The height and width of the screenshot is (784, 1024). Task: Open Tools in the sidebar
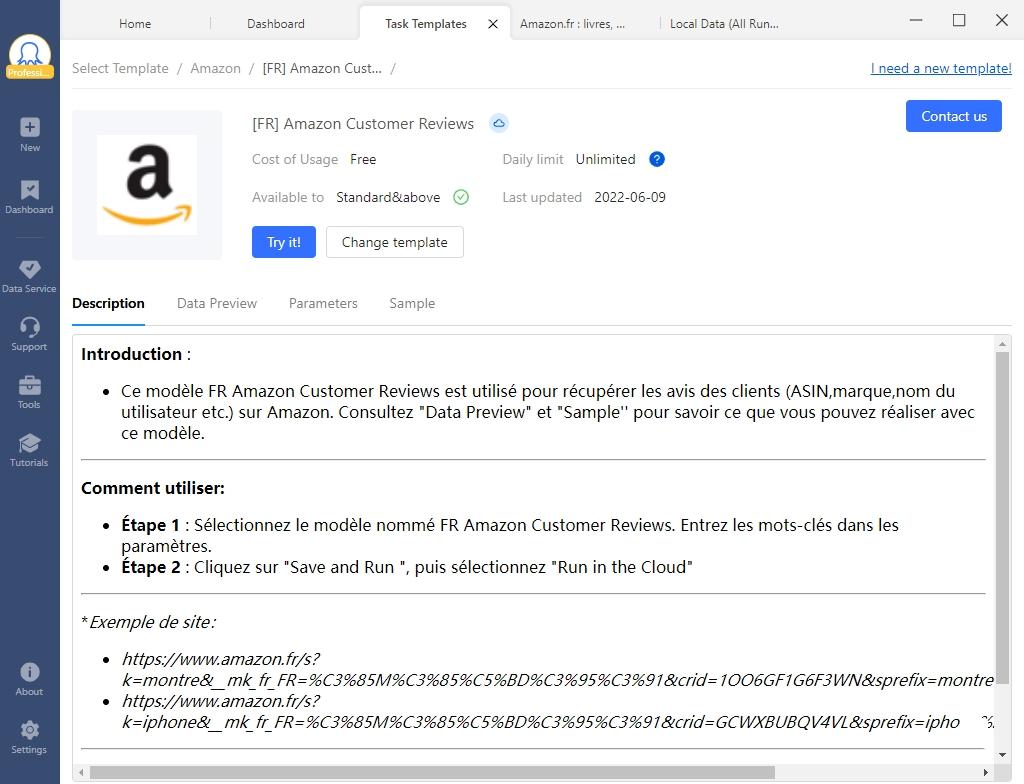(29, 392)
